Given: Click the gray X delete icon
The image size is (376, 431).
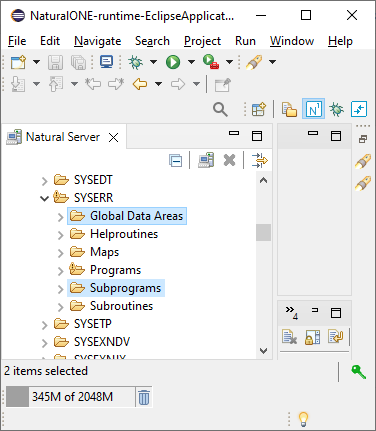Looking at the screenshot, I should 230,160.
